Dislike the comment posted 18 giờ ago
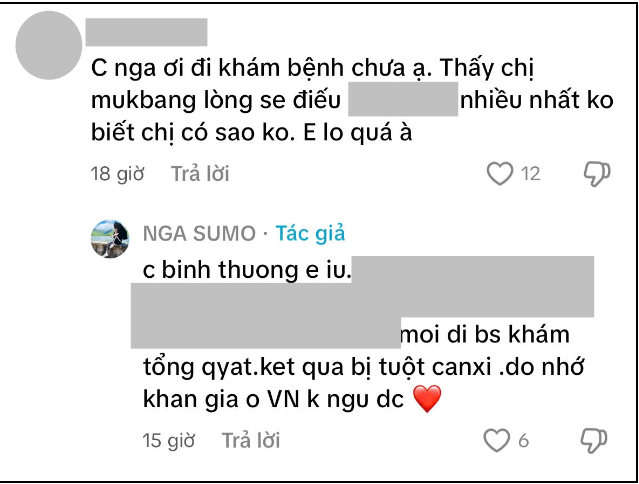The height and width of the screenshot is (484, 639). click(x=597, y=174)
